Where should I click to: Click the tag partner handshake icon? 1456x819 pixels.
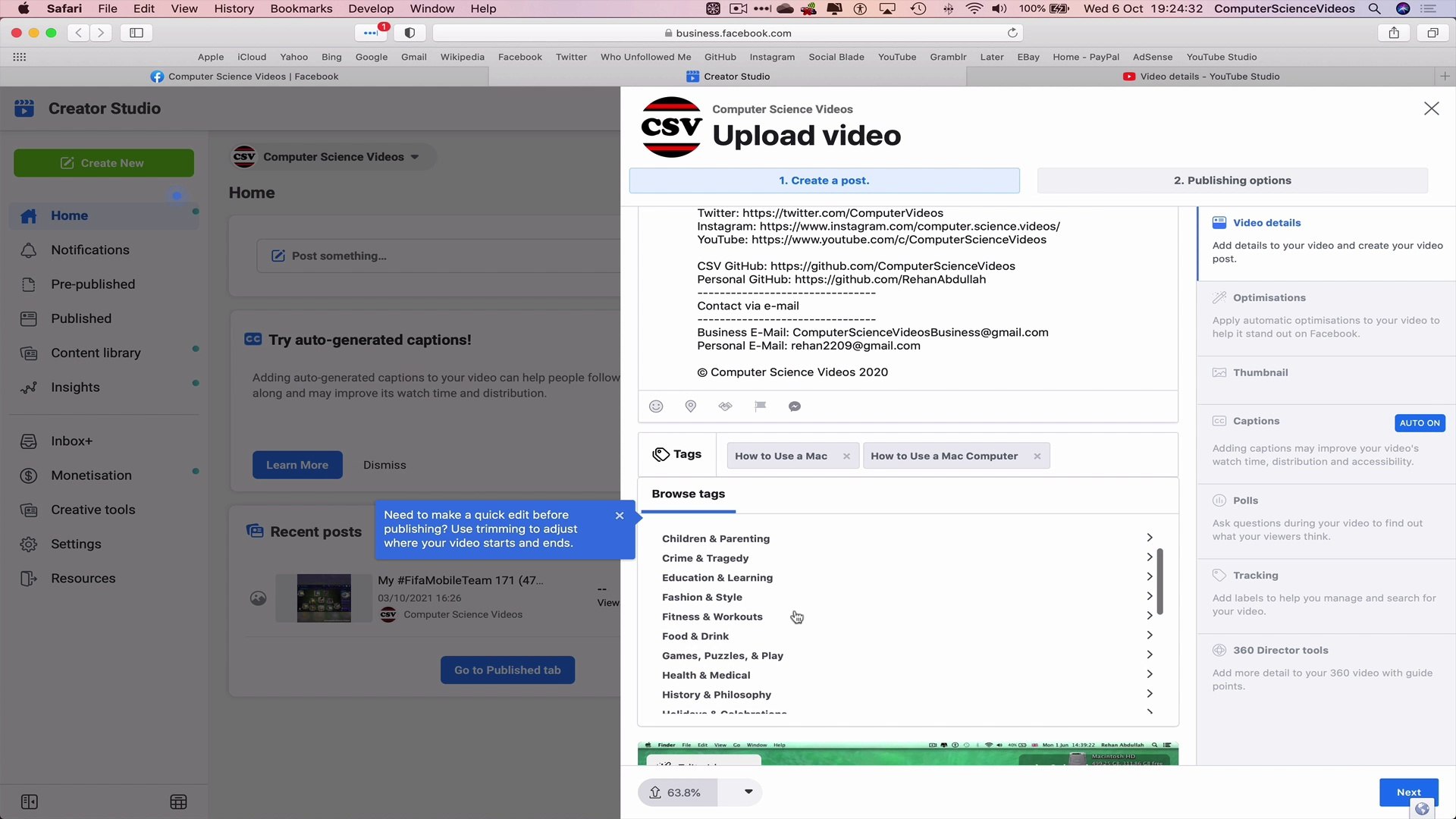coord(725,406)
